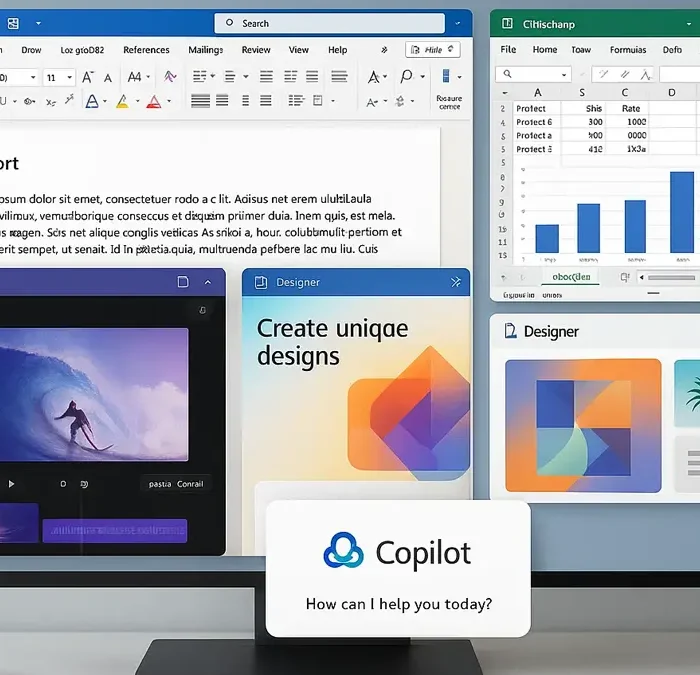Open the blue font color dropdown arrow
This screenshot has height=675, width=700.
pyautogui.click(x=105, y=101)
